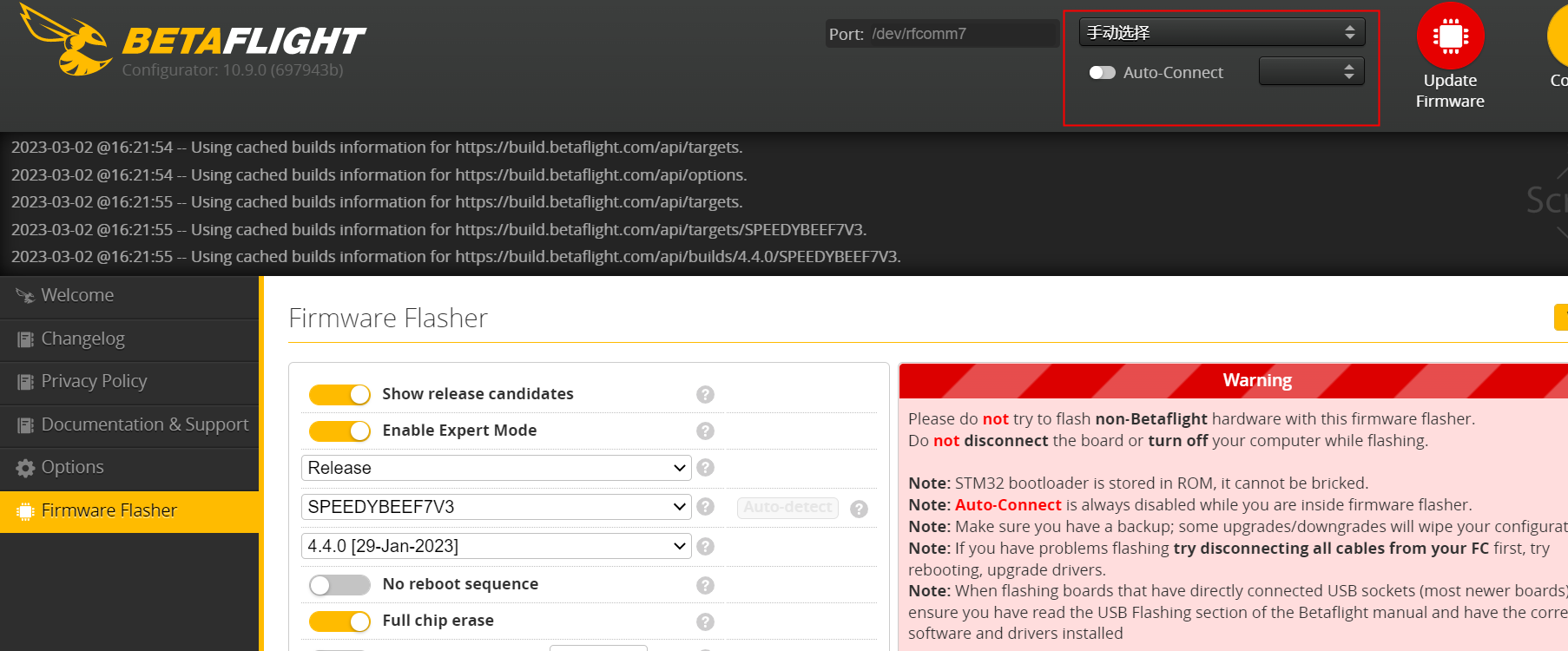Expand the 4.4.0 [29-Jan-2023] version dropdown
This screenshot has width=1568, height=651.
[496, 546]
